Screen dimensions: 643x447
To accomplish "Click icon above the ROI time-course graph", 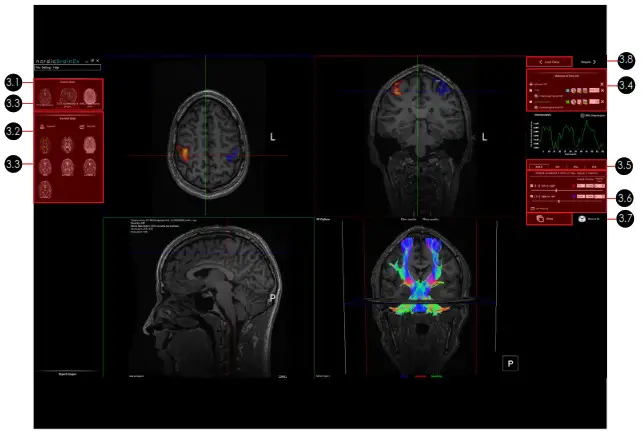I will (x=582, y=116).
